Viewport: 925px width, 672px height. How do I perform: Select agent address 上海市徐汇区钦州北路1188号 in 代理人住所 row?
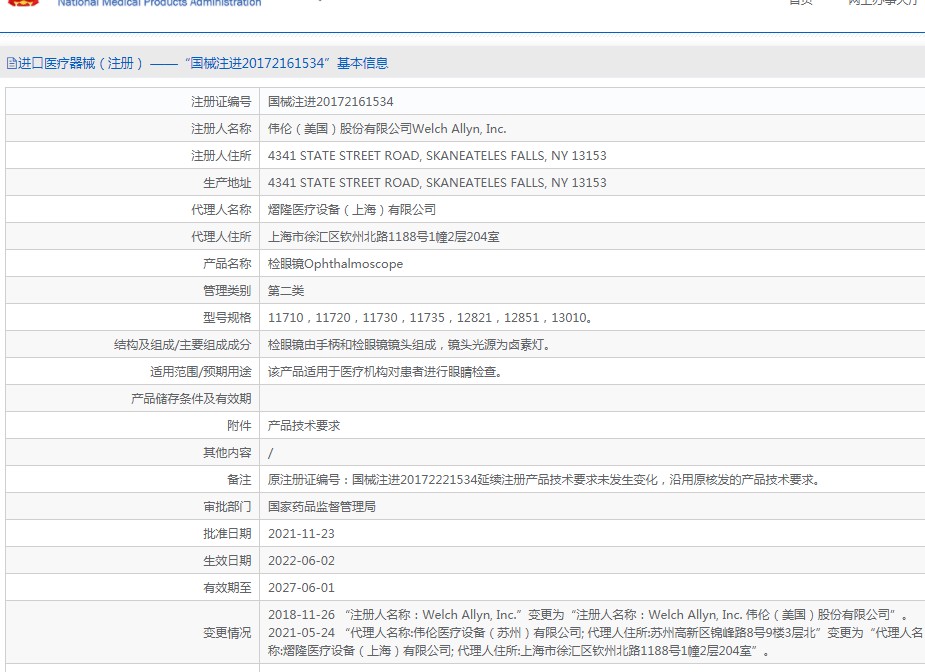383,237
